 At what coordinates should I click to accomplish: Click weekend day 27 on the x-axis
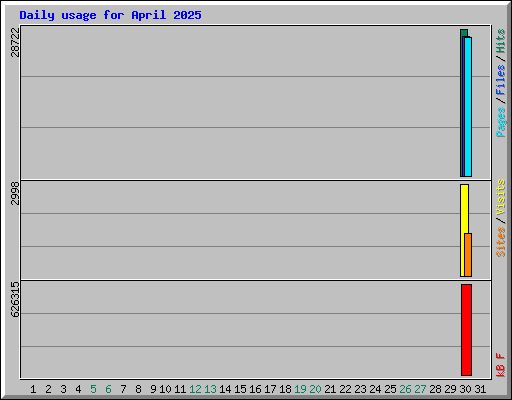(x=420, y=389)
